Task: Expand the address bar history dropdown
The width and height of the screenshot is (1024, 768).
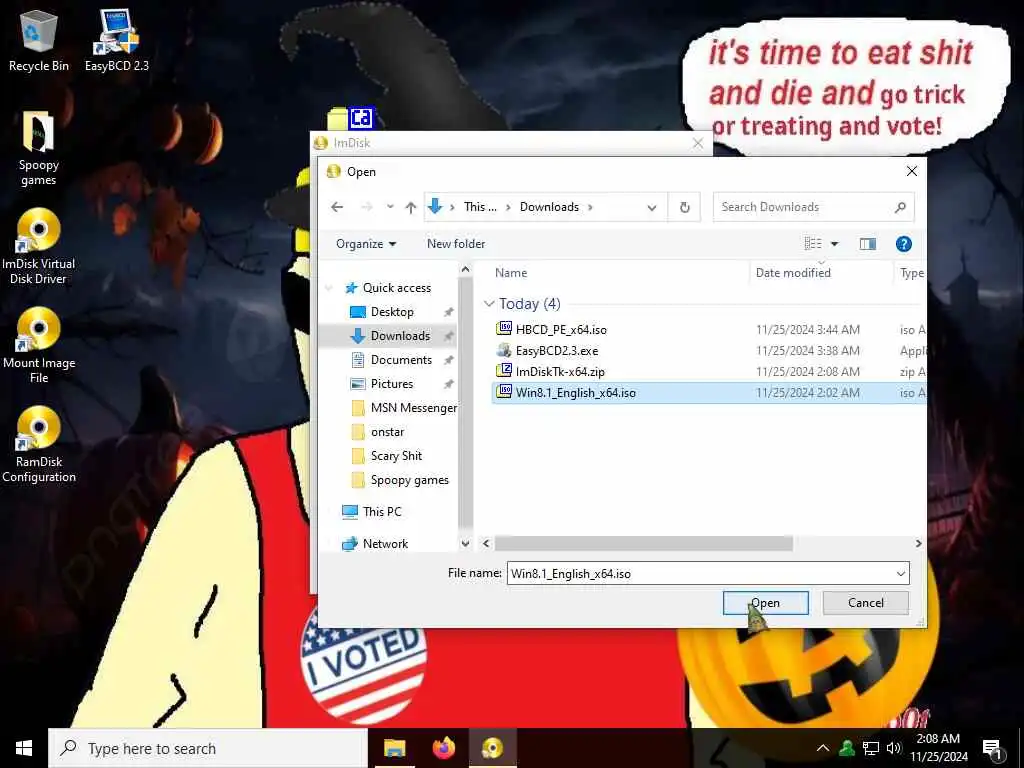Action: [x=652, y=208]
